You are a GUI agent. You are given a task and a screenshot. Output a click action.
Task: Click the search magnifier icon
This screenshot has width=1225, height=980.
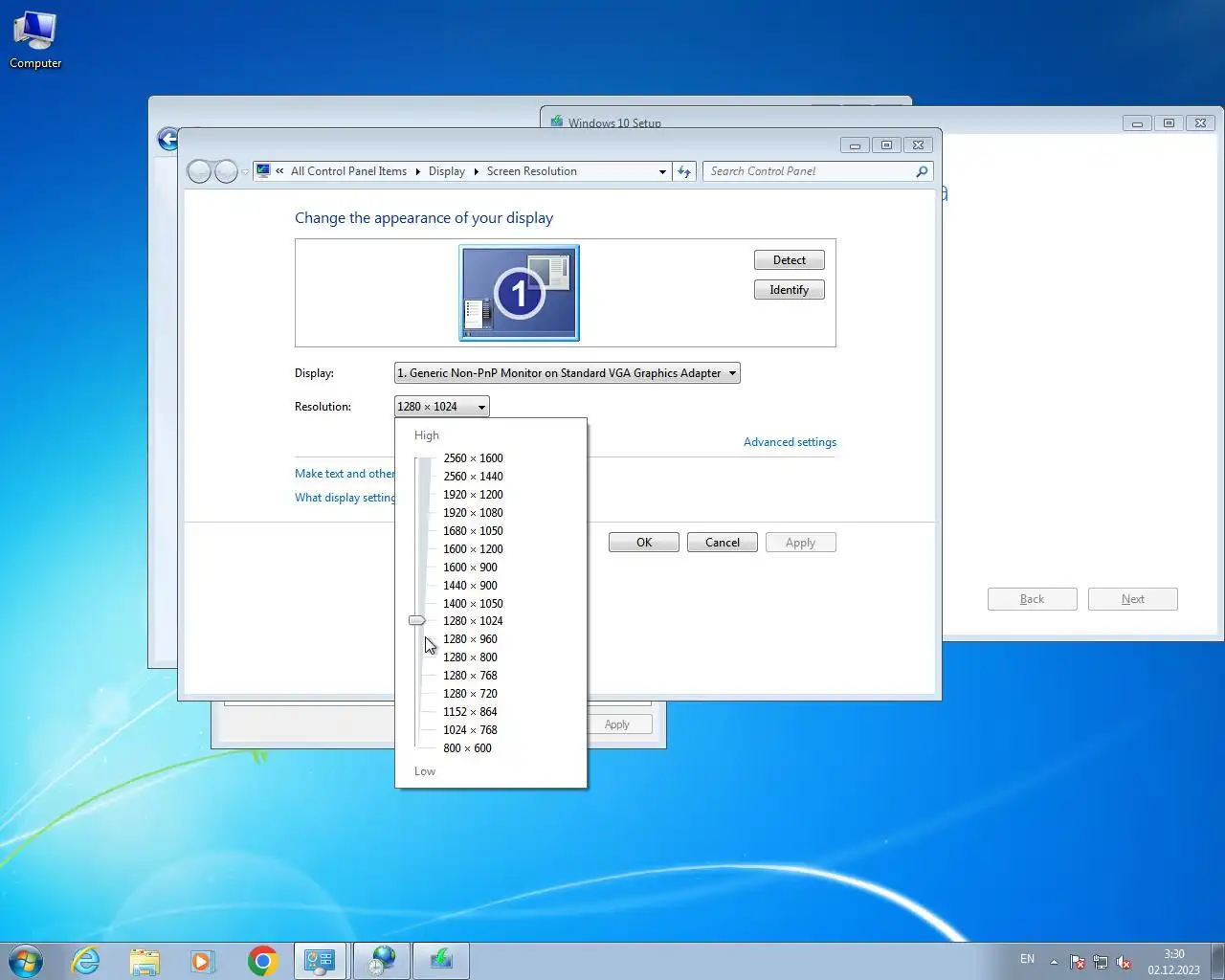pyautogui.click(x=922, y=171)
